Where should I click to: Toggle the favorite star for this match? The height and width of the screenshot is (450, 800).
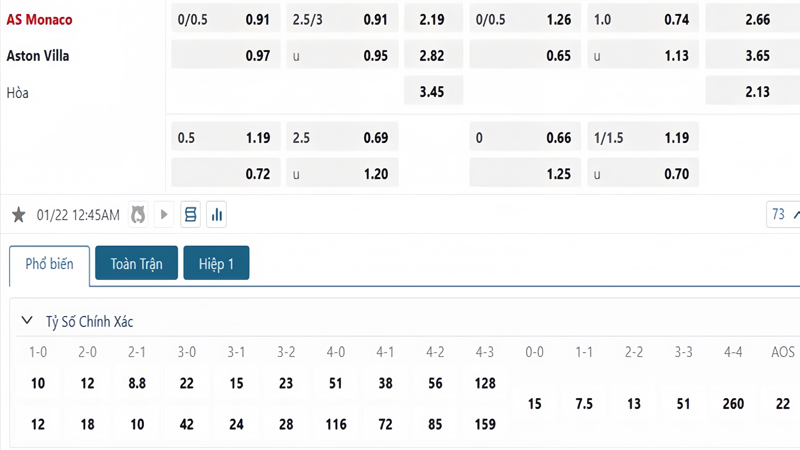(18, 215)
